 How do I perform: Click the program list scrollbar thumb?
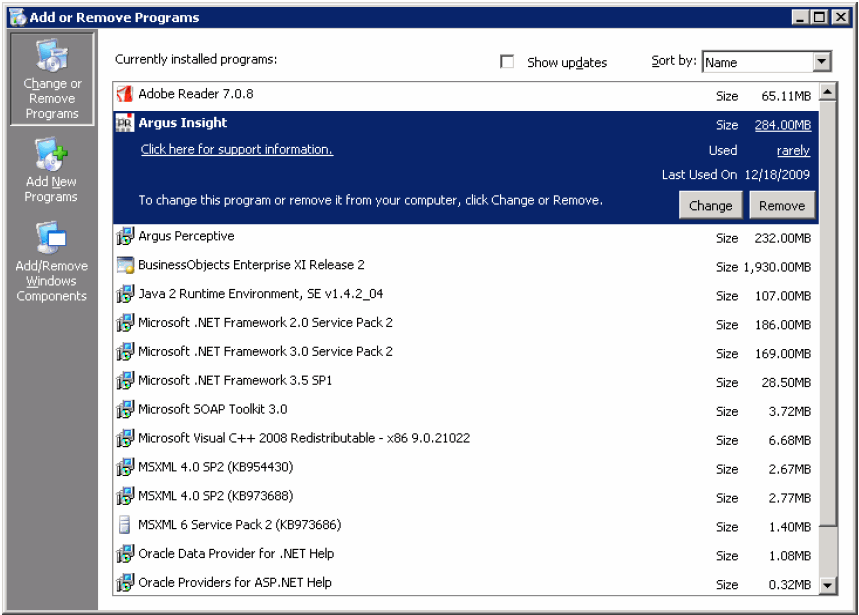point(827,313)
